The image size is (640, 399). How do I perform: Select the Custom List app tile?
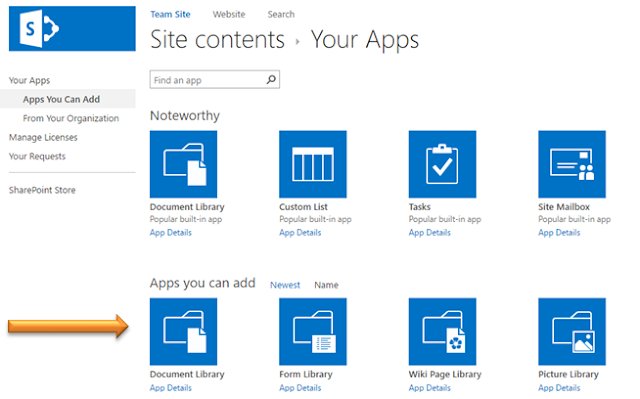coord(313,164)
